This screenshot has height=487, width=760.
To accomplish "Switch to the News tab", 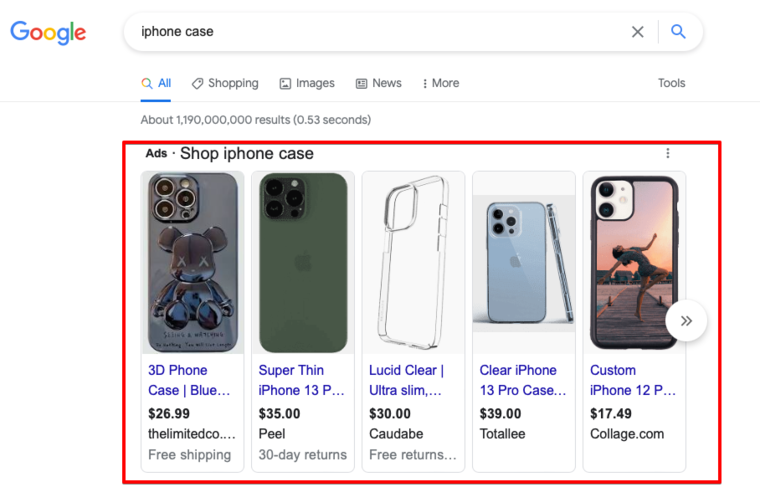I will pyautogui.click(x=379, y=83).
